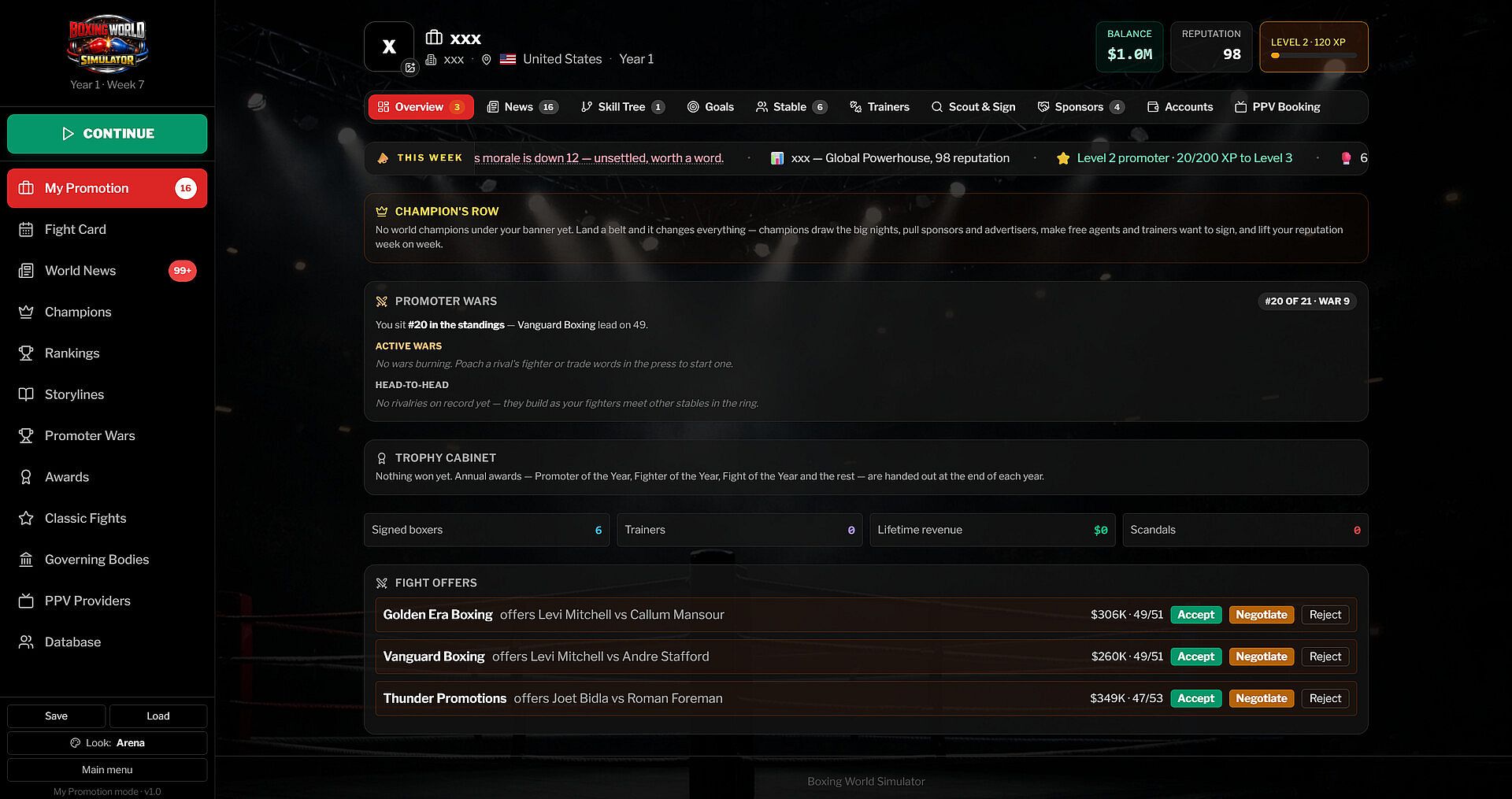
Task: Switch to the News tab
Action: 523,107
